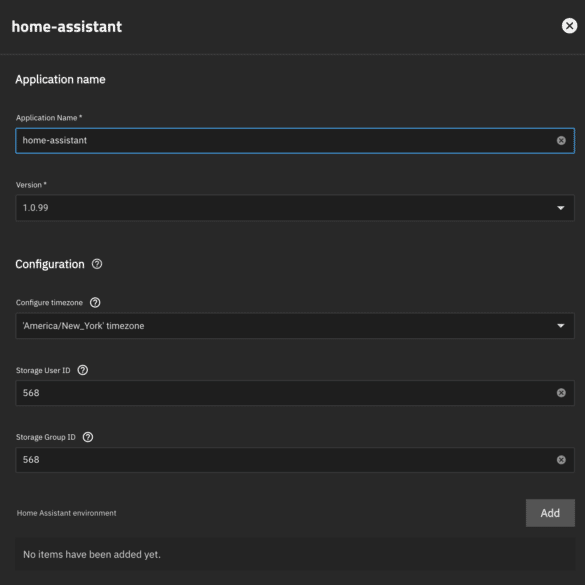Select the Application name section heading
This screenshot has width=585, height=585.
coord(60,79)
